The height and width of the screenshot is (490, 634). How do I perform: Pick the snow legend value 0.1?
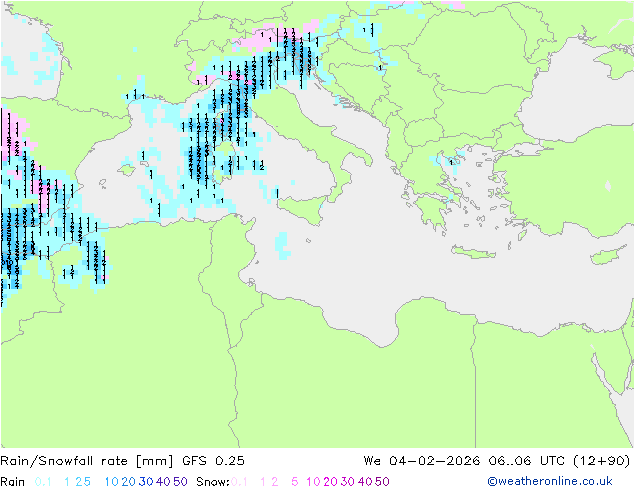[239, 482]
